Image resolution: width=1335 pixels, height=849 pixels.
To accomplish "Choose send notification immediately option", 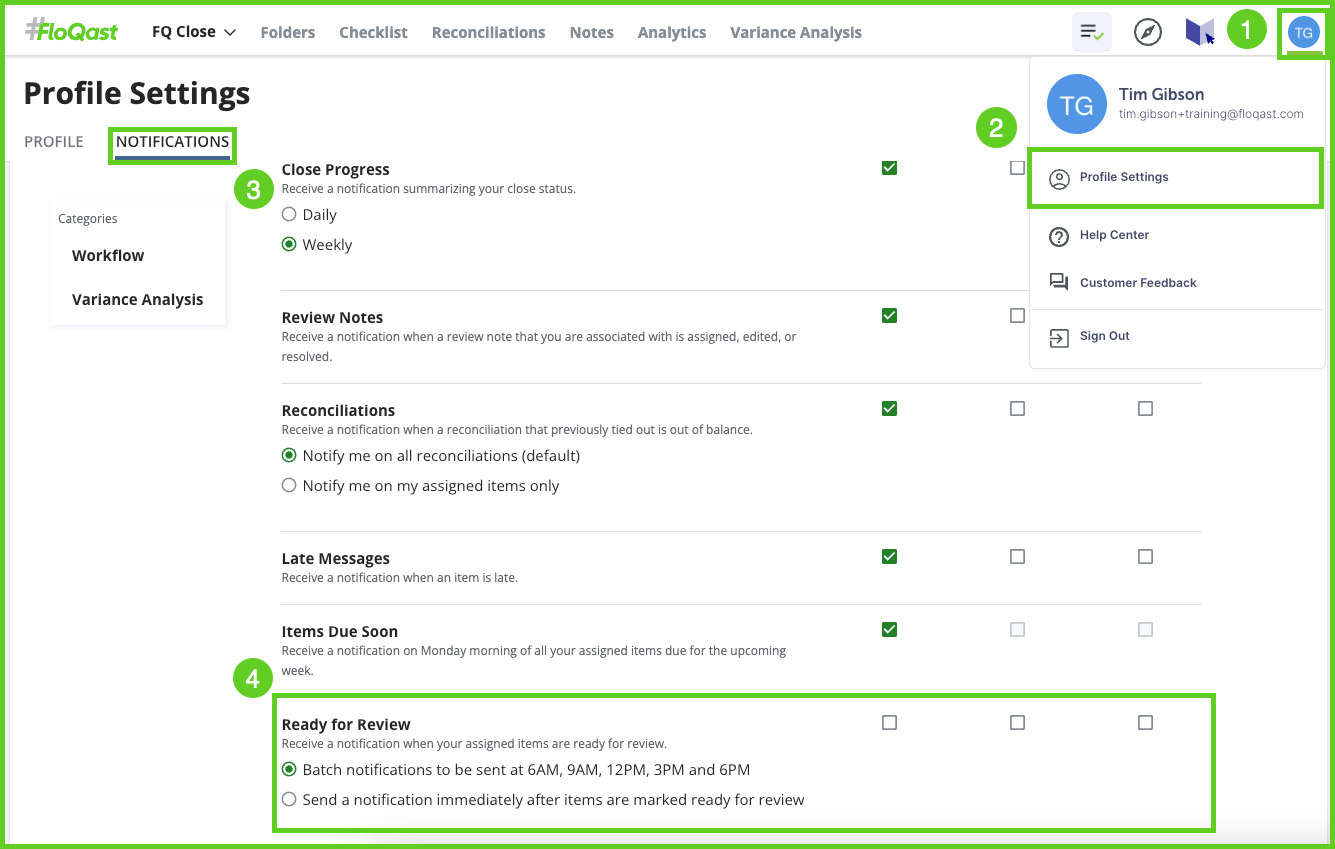I will 289,800.
